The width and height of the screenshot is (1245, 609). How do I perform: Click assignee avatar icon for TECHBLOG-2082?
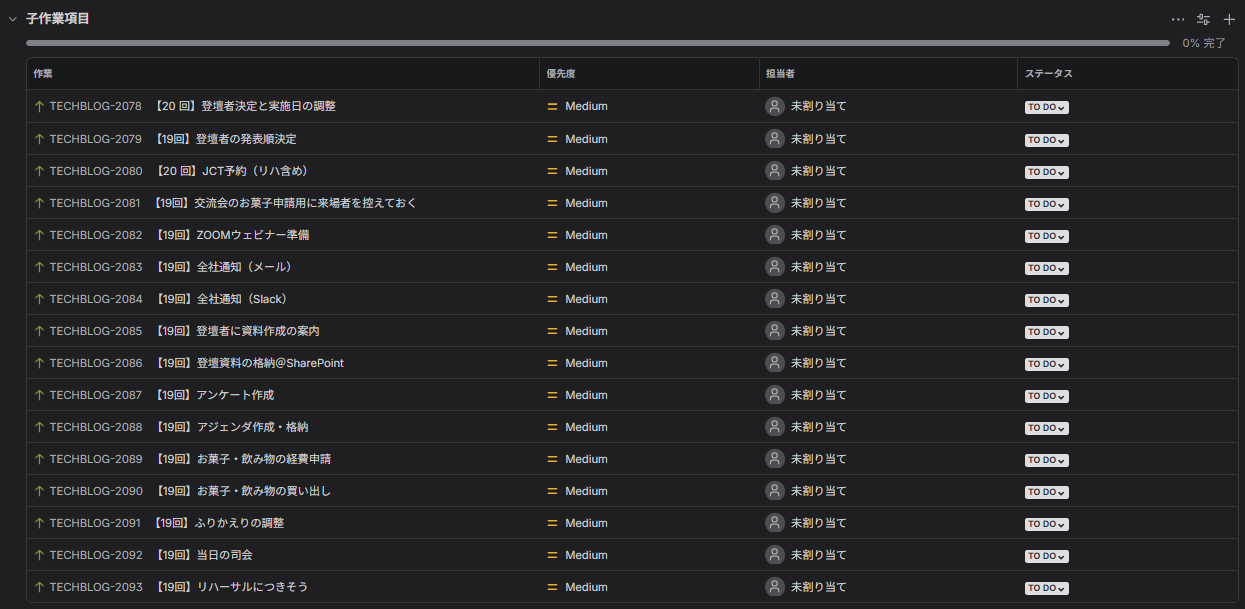click(x=774, y=235)
